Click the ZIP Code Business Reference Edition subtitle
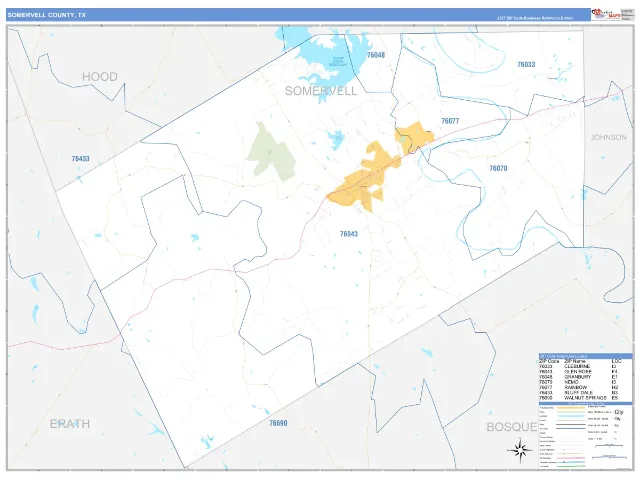This screenshot has width=640, height=480. tap(535, 18)
